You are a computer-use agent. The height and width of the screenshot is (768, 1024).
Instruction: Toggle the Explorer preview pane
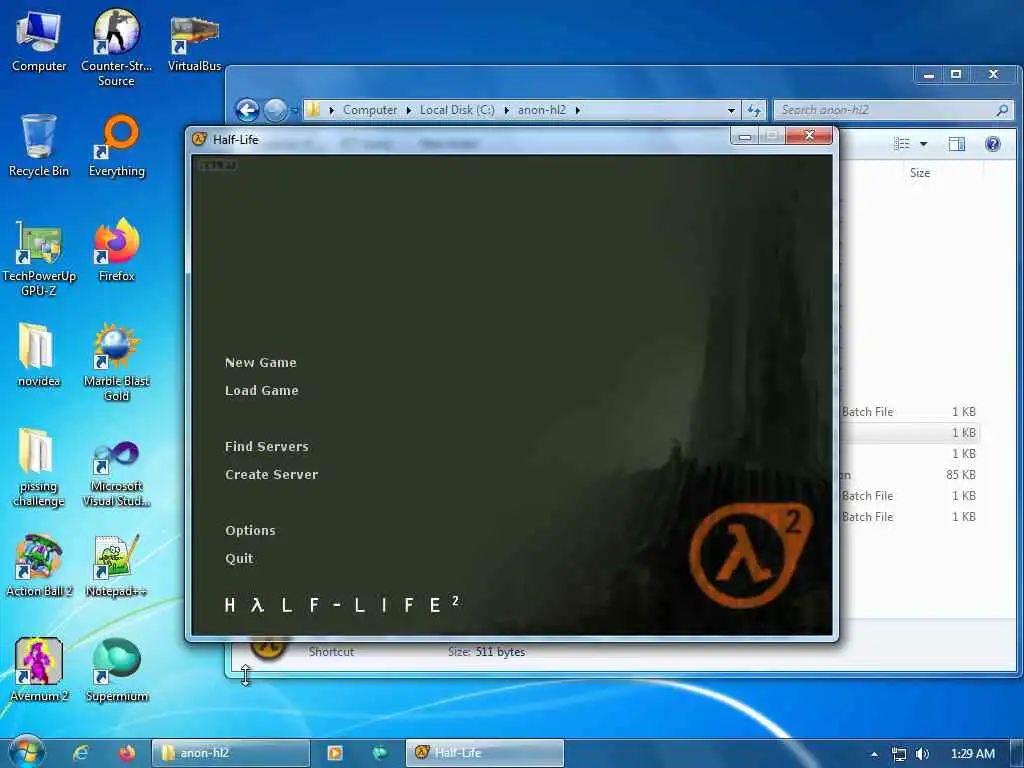coord(957,144)
